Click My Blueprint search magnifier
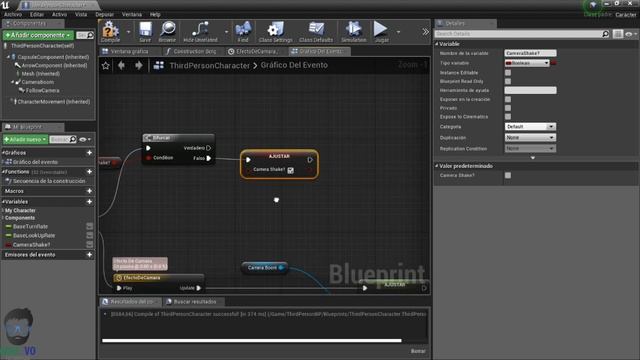 tap(73, 140)
